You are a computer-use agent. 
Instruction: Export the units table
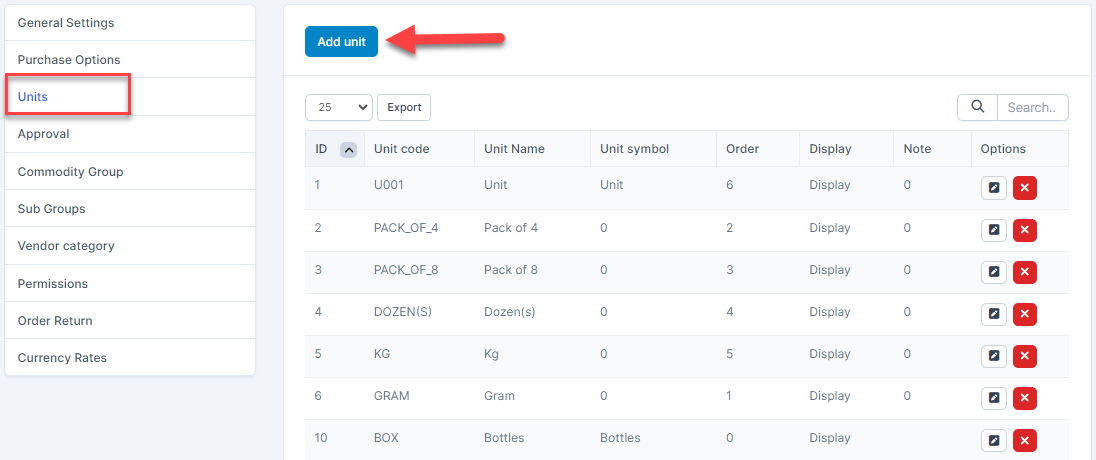tap(404, 108)
